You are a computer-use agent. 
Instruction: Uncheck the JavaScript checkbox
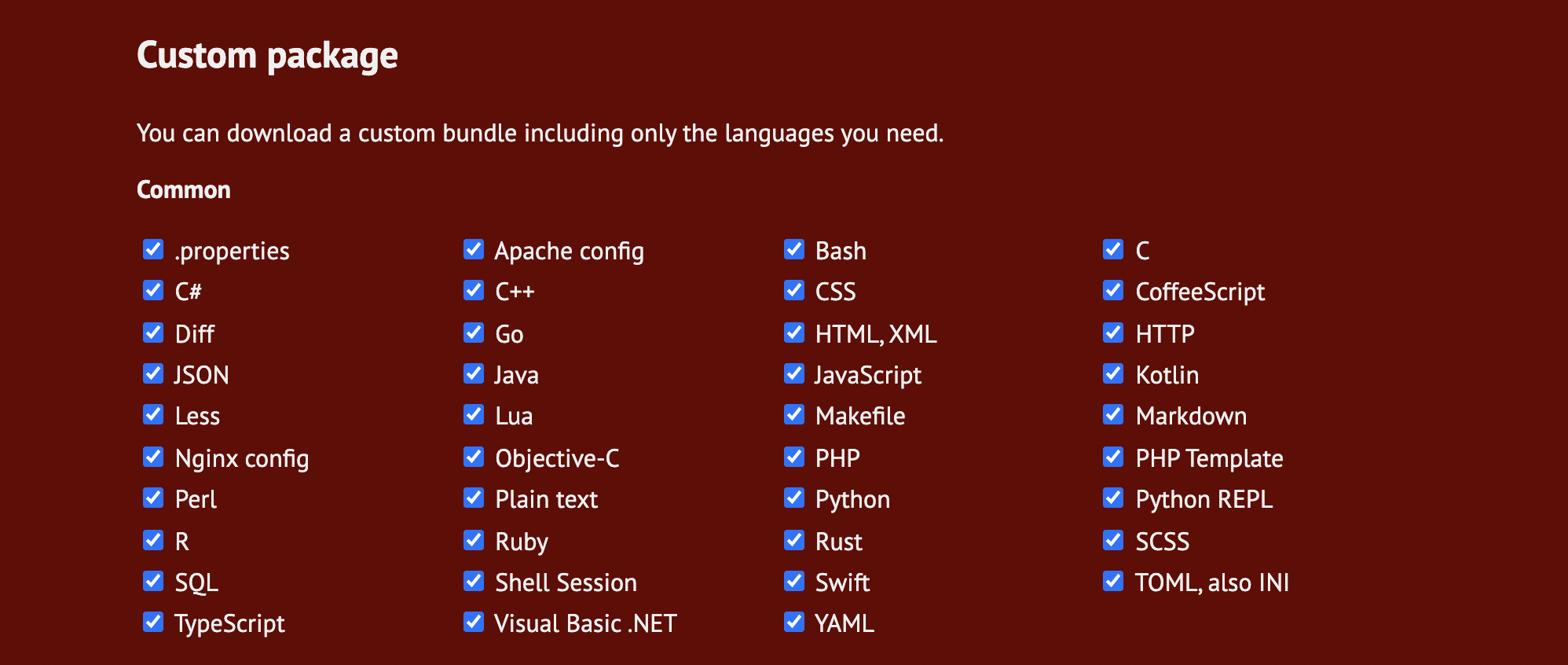pos(794,374)
